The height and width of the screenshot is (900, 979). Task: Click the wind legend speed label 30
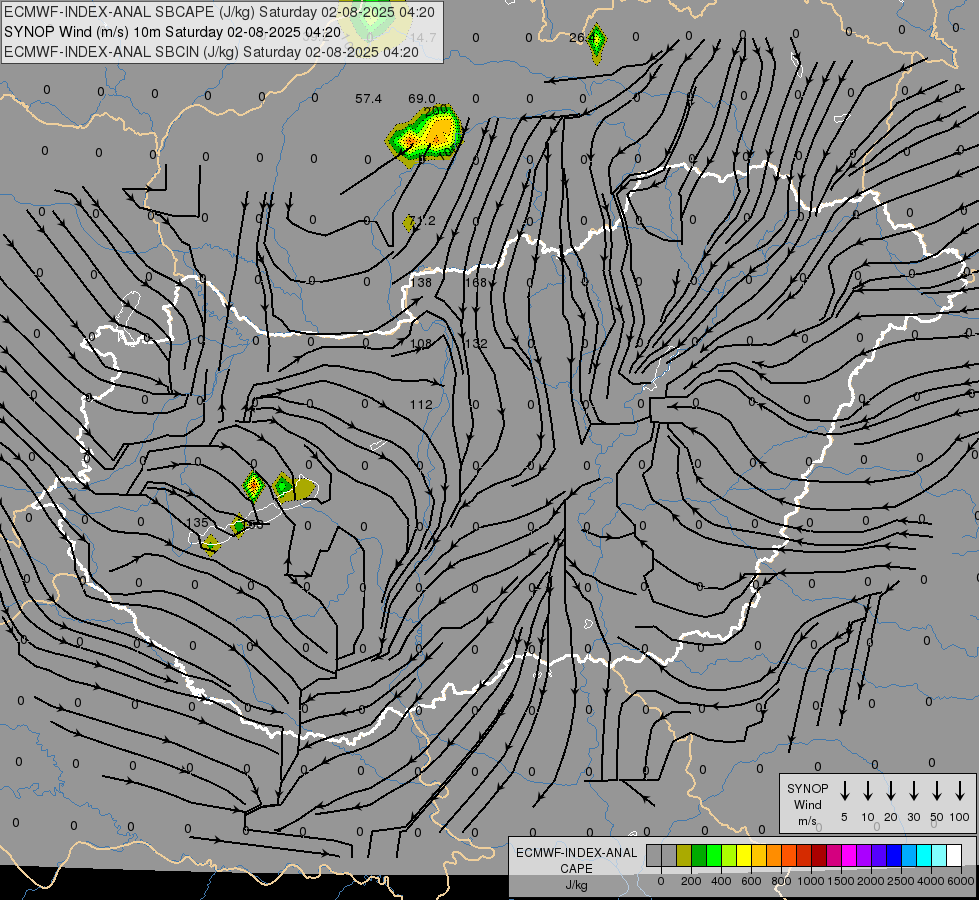coord(913,817)
